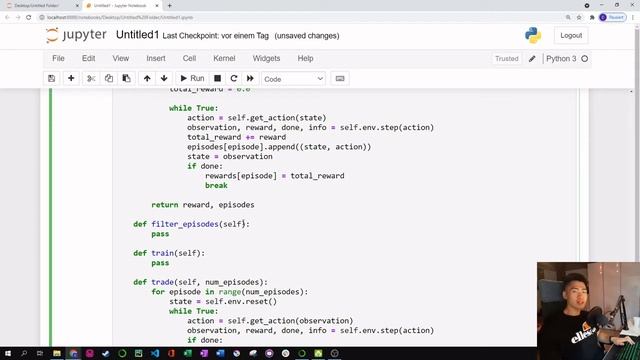Open the command palette keyboard icon
This screenshot has width=640, height=360.
coord(340,78)
